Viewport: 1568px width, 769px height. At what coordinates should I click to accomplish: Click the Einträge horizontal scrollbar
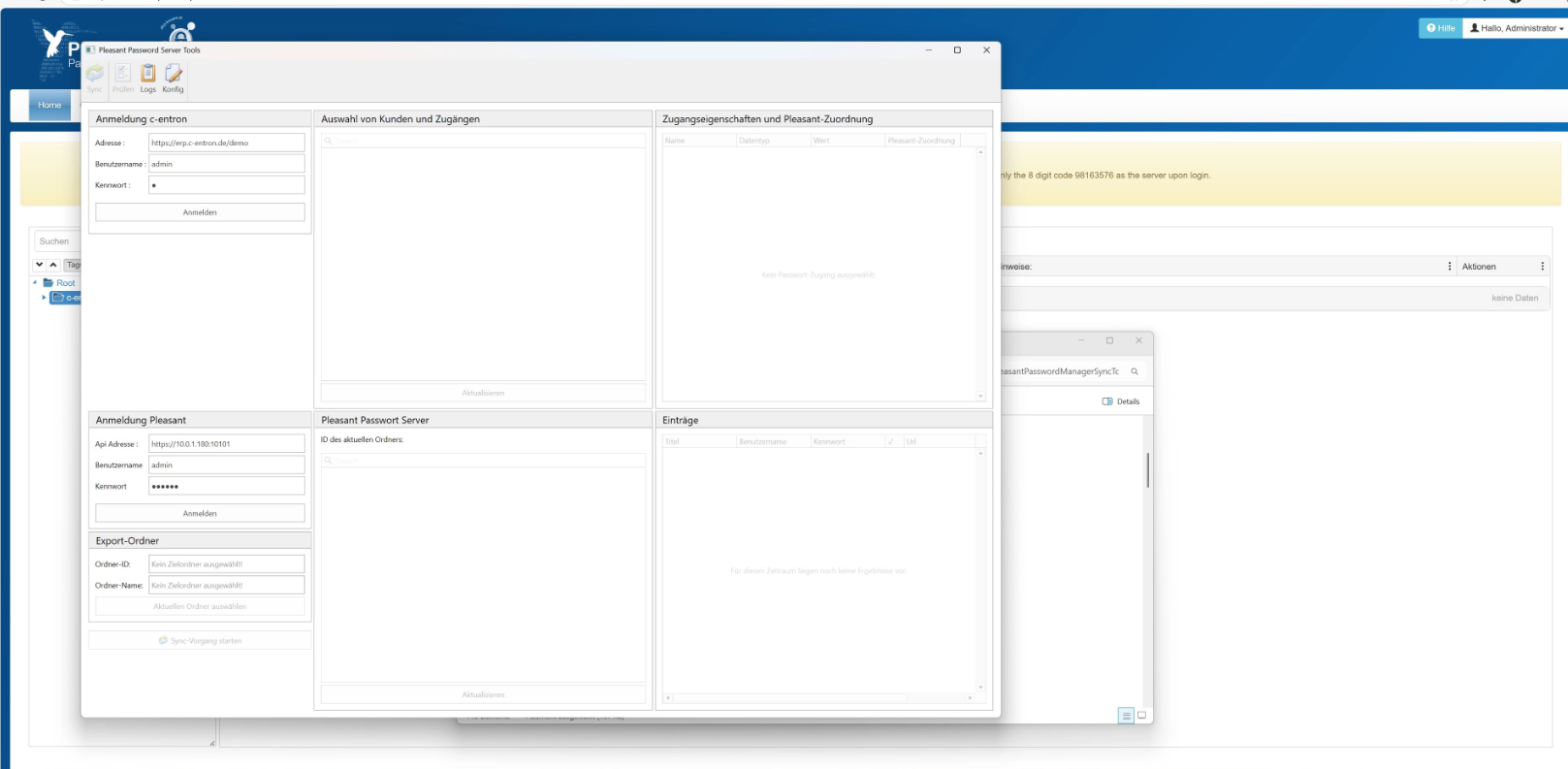point(790,698)
